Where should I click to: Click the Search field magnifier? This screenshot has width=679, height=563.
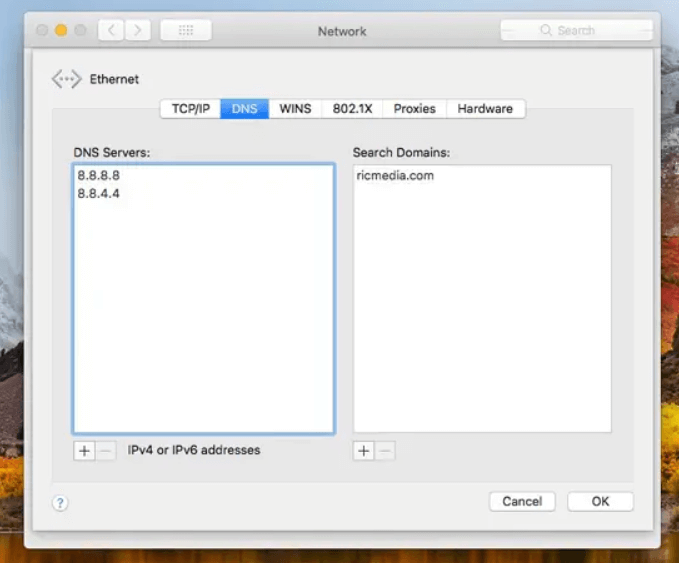point(546,30)
